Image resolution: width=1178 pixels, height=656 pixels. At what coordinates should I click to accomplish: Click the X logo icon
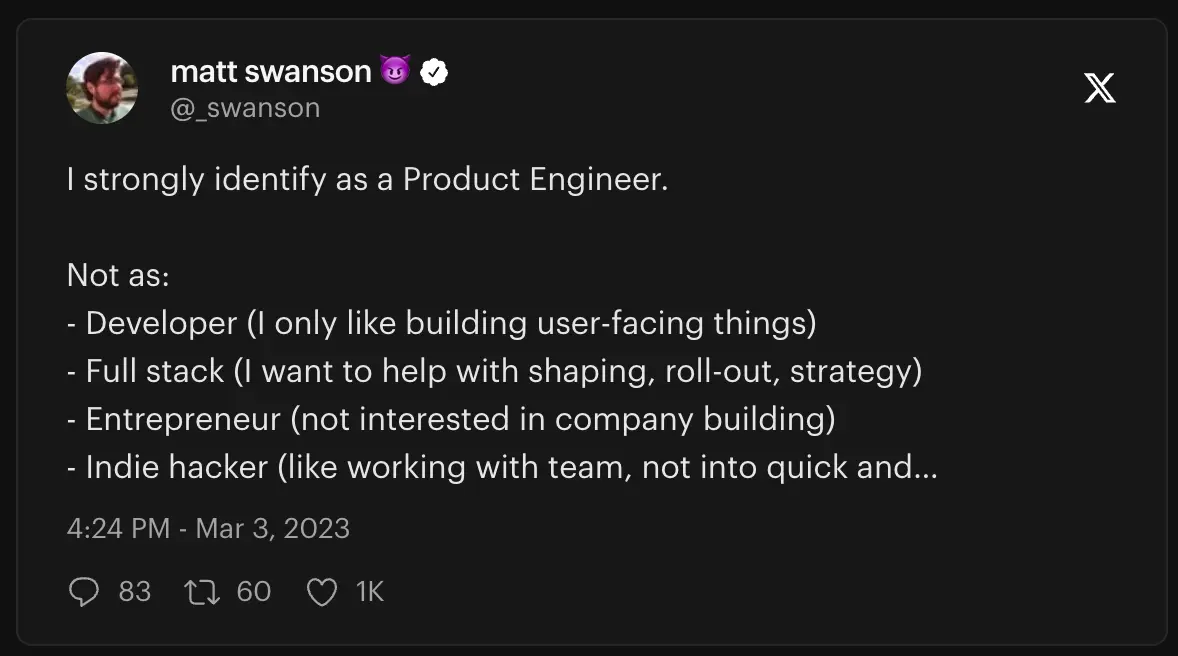click(1100, 88)
